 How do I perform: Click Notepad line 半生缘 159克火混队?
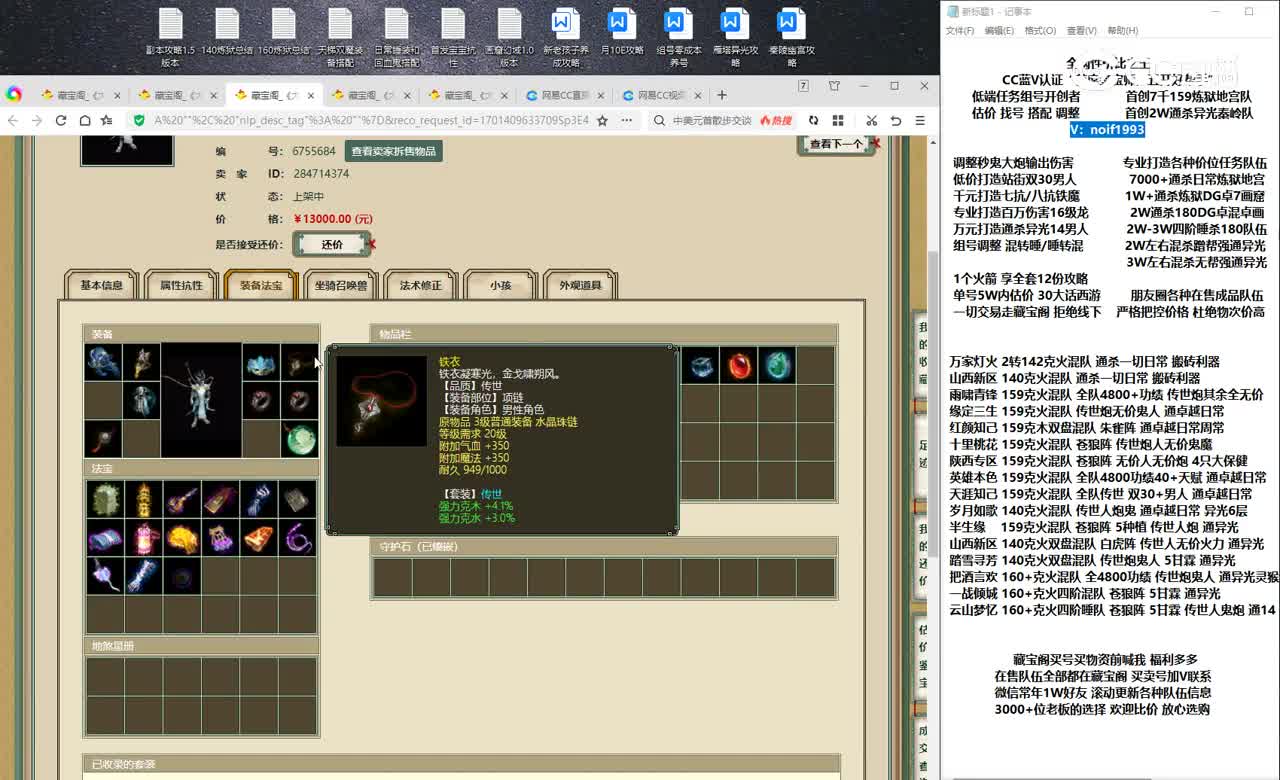click(1093, 527)
